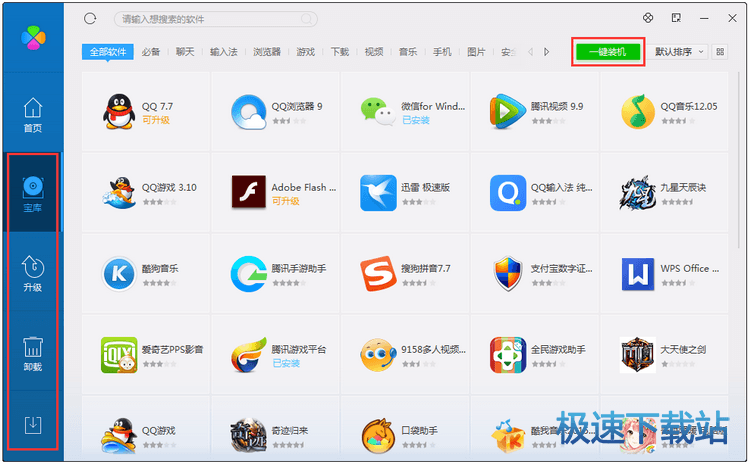The height and width of the screenshot is (465, 750).
Task: Click the magnifier icon in search box
Action: 306,19
